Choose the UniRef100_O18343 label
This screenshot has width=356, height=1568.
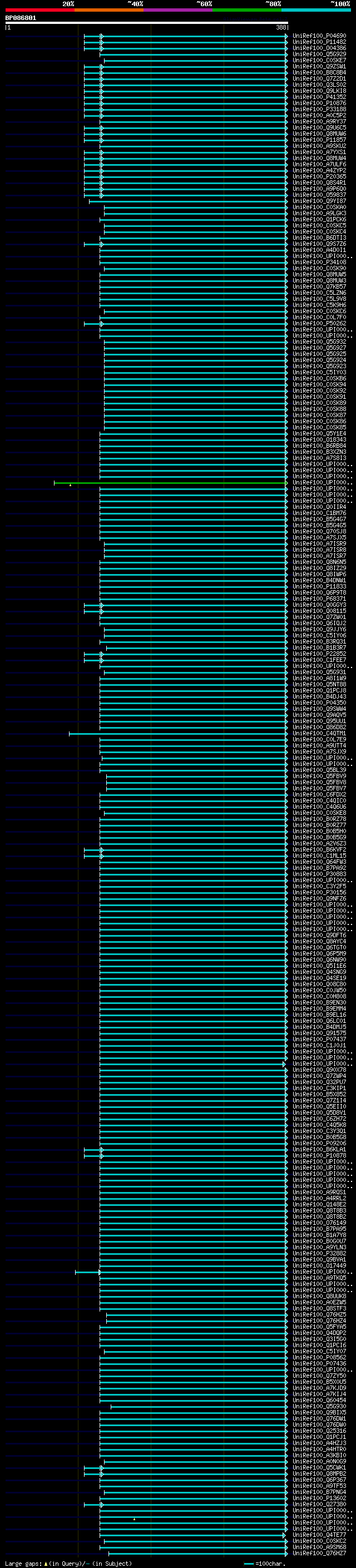point(319,439)
